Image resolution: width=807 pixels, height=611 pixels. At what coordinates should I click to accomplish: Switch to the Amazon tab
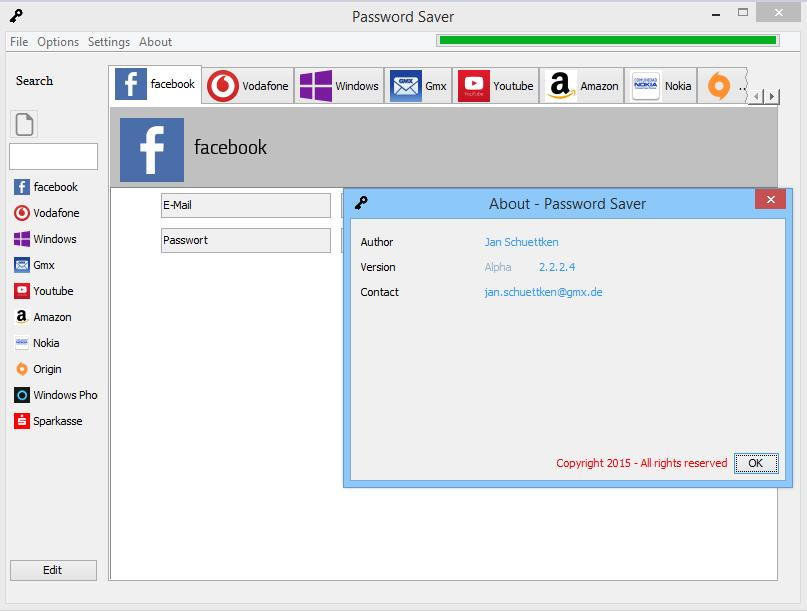click(582, 86)
